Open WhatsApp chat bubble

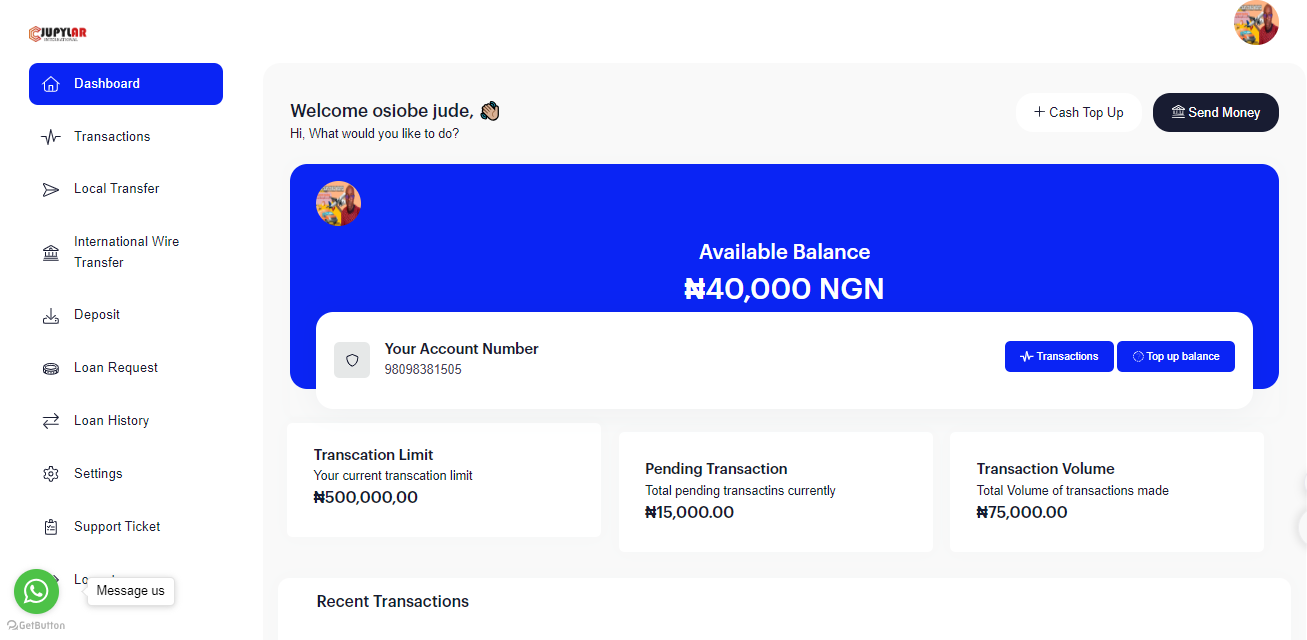pos(36,591)
